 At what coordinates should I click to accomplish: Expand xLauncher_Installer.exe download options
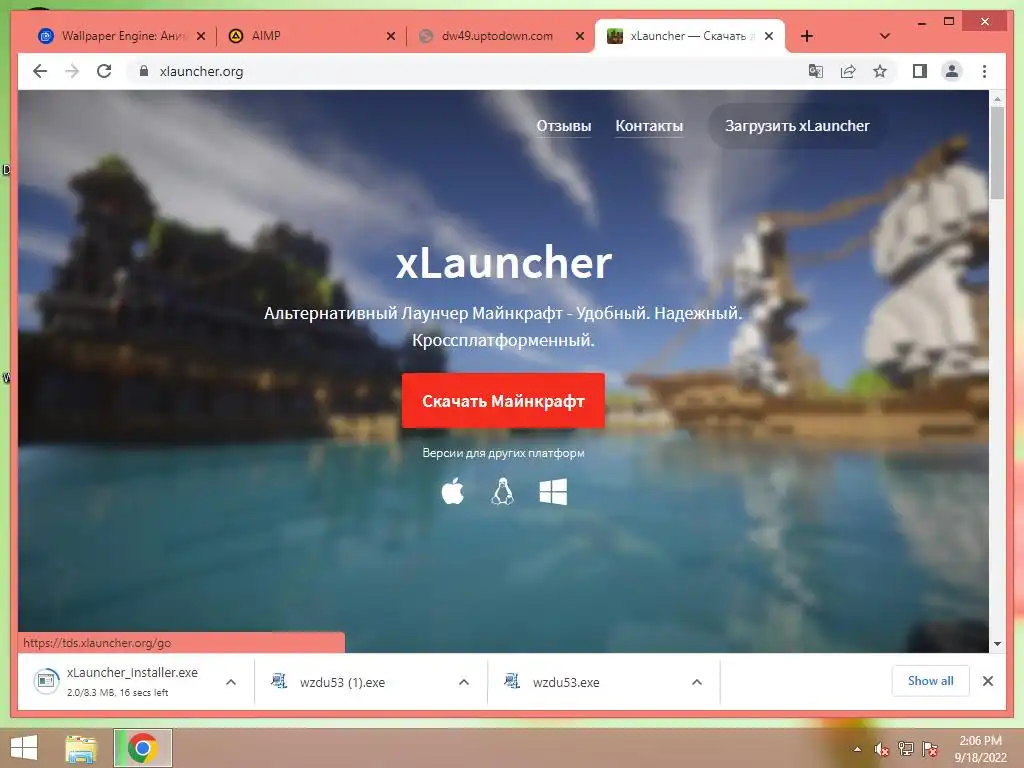tap(231, 682)
